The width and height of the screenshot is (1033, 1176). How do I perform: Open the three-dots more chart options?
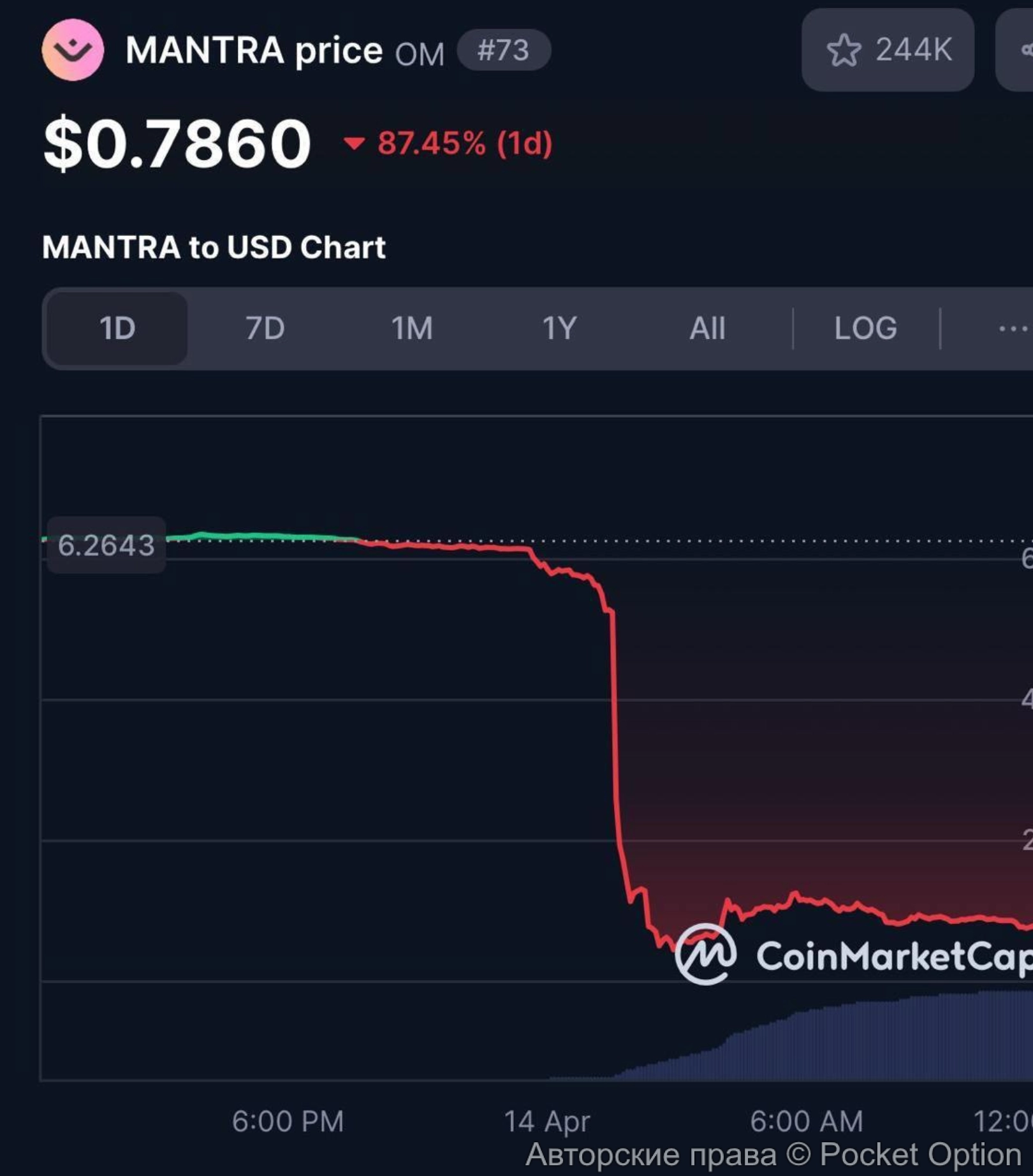pyautogui.click(x=1013, y=329)
